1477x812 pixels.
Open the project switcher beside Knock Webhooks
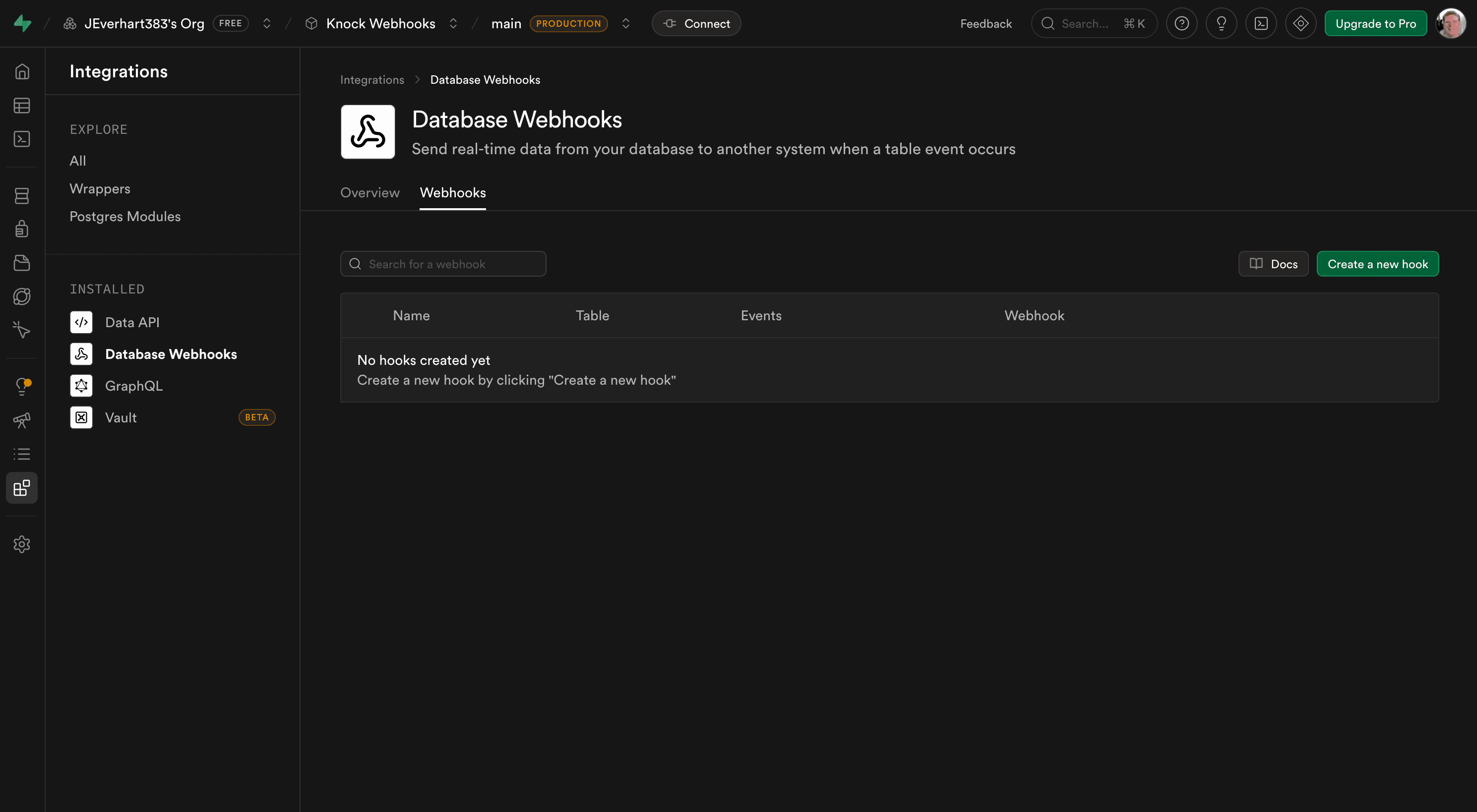click(x=453, y=23)
